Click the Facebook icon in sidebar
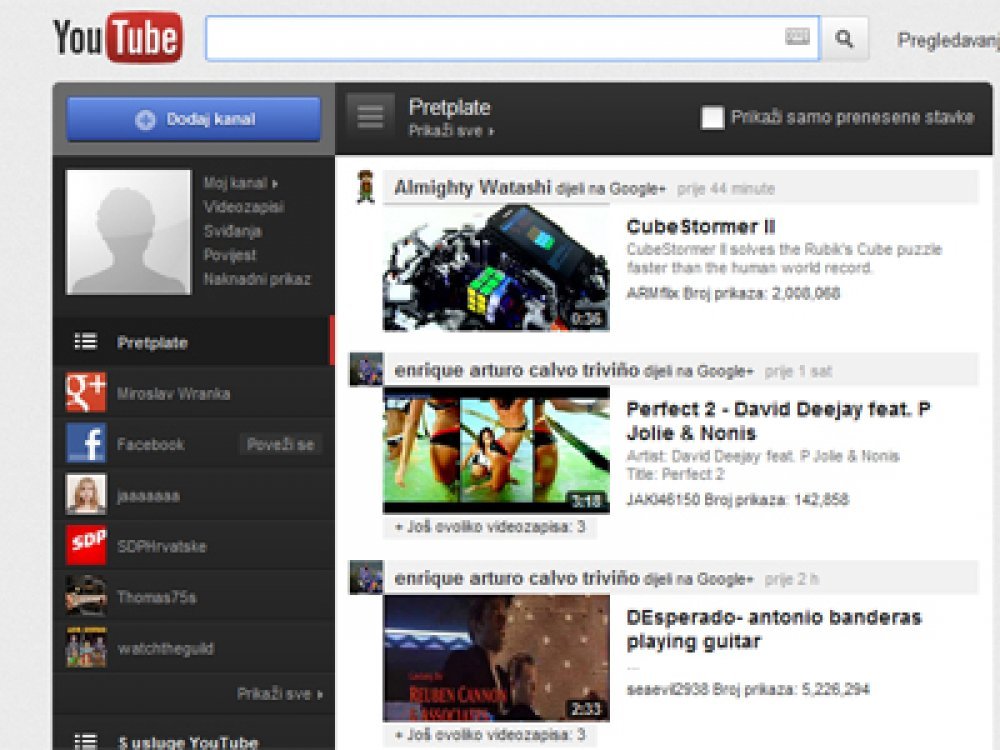The image size is (1000, 750). point(86,444)
